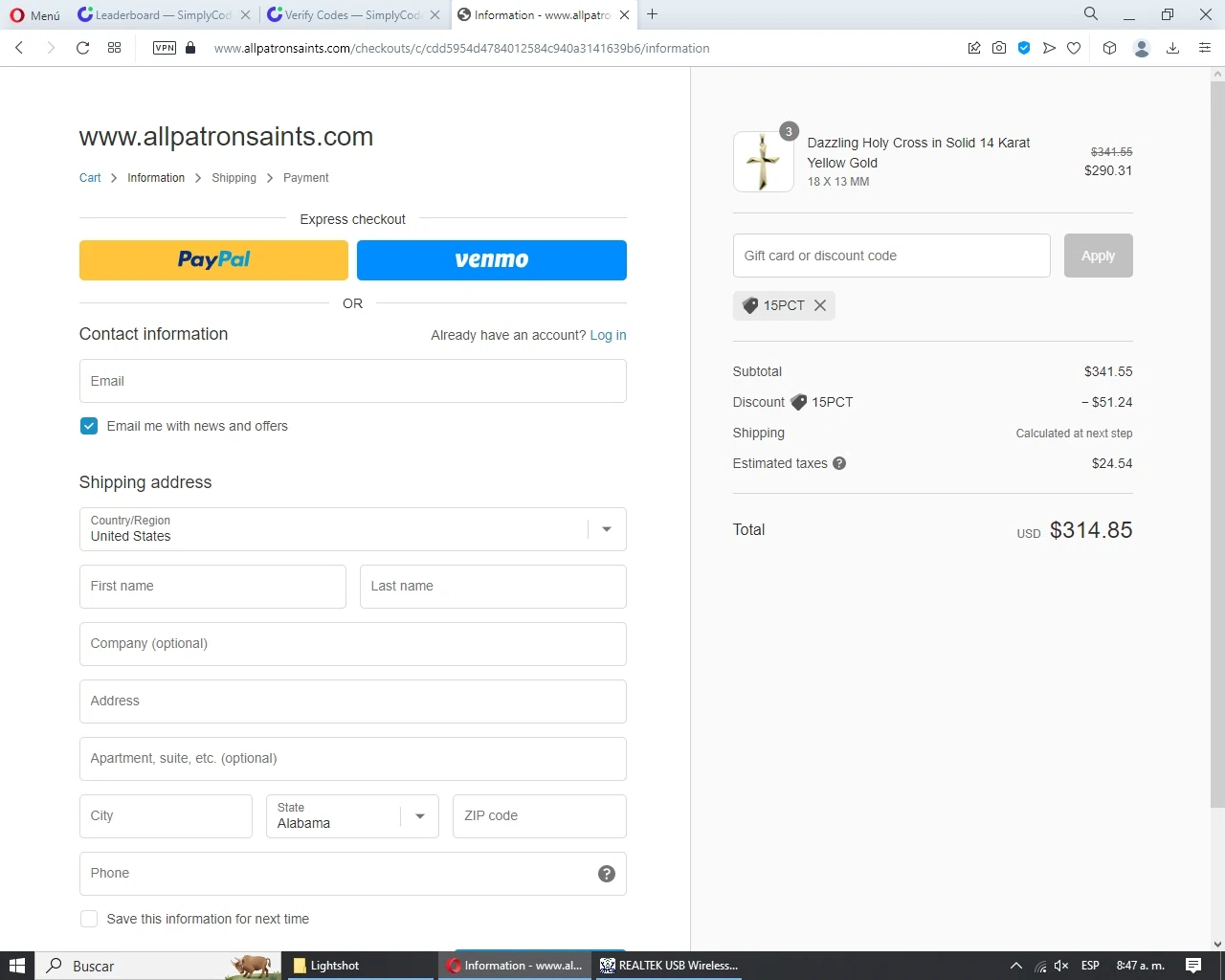Go to Cart breadcrumb link
The image size is (1225, 980).
90,178
